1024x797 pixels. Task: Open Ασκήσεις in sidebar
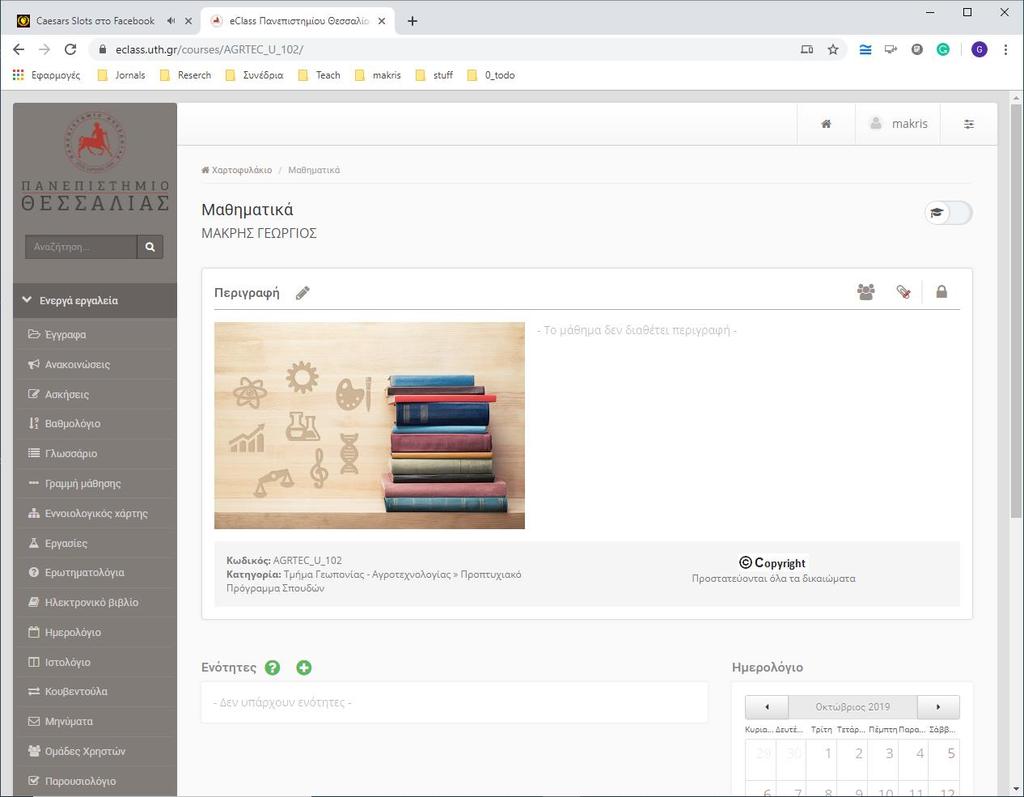click(95, 395)
